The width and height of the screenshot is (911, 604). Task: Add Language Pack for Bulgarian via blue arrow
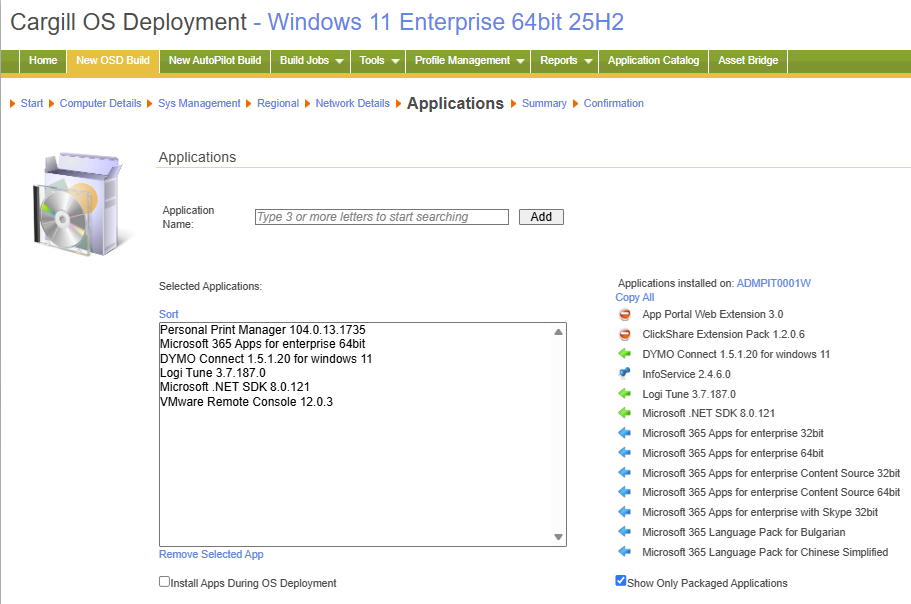tap(625, 531)
